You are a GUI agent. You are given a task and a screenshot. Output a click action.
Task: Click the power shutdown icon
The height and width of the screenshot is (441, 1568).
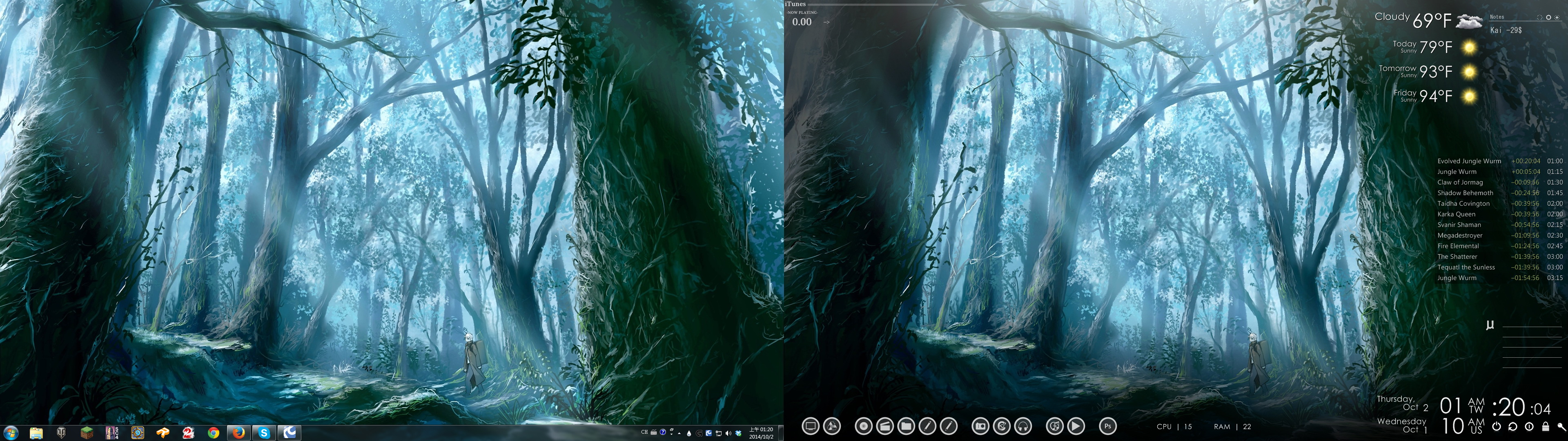(1497, 426)
